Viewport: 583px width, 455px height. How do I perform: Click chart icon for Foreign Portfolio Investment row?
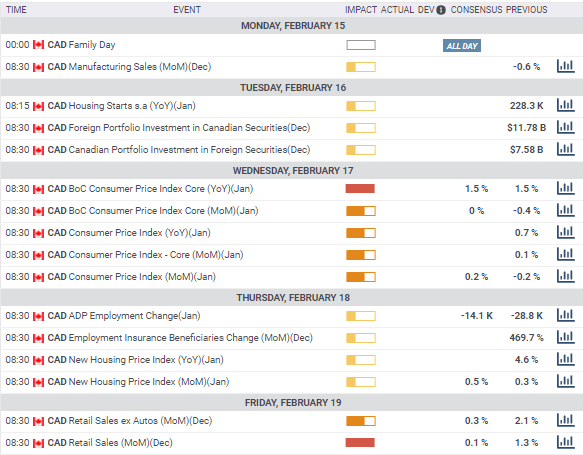coord(566,127)
